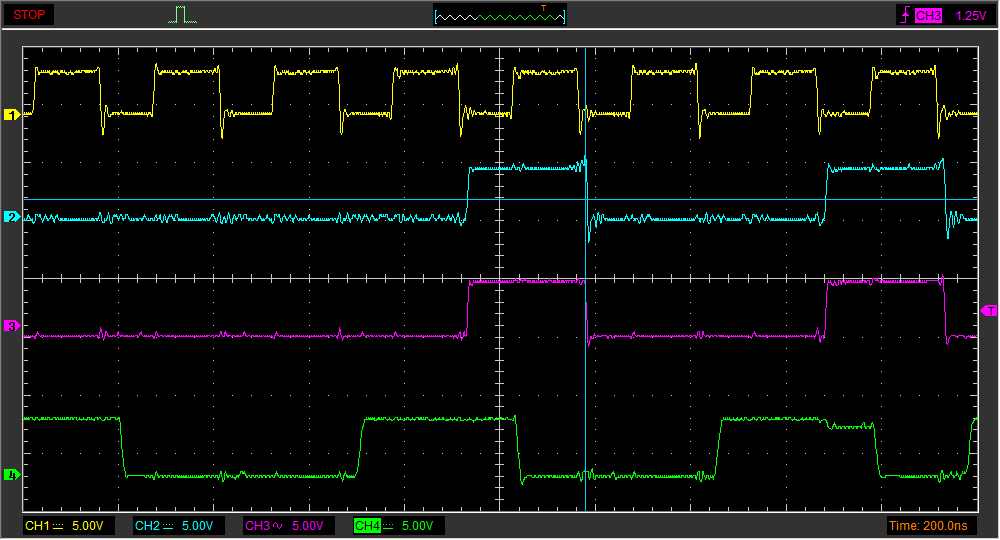Screen dimensions: 1000x540
Task: Click the rising edge trigger icon
Action: pos(907,16)
